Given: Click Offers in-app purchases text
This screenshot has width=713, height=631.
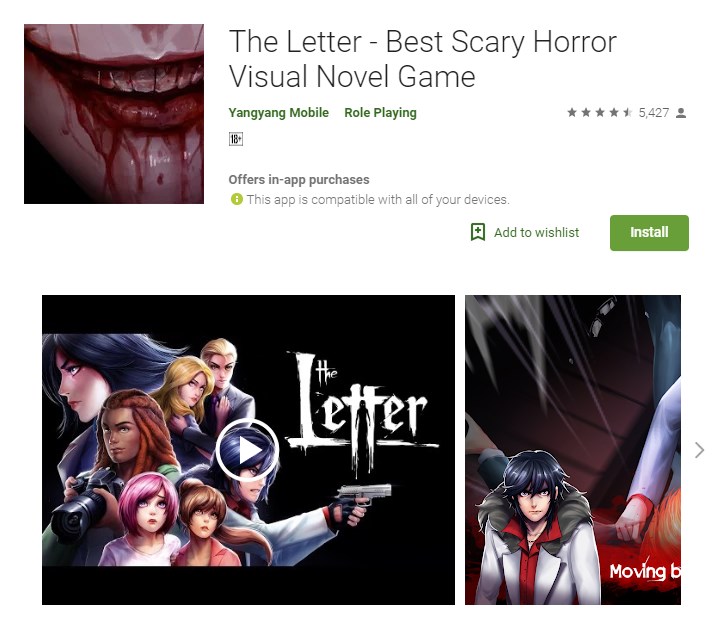Looking at the screenshot, I should coord(299,180).
